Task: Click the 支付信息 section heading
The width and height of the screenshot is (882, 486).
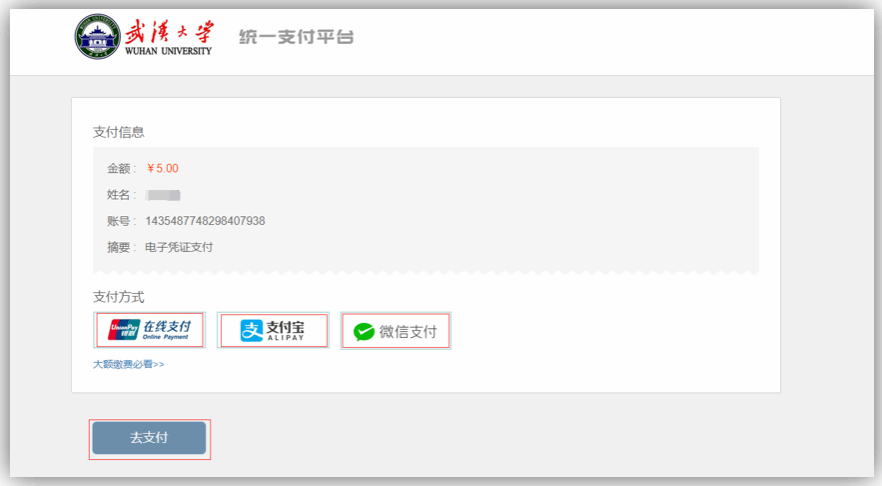Action: tap(119, 132)
